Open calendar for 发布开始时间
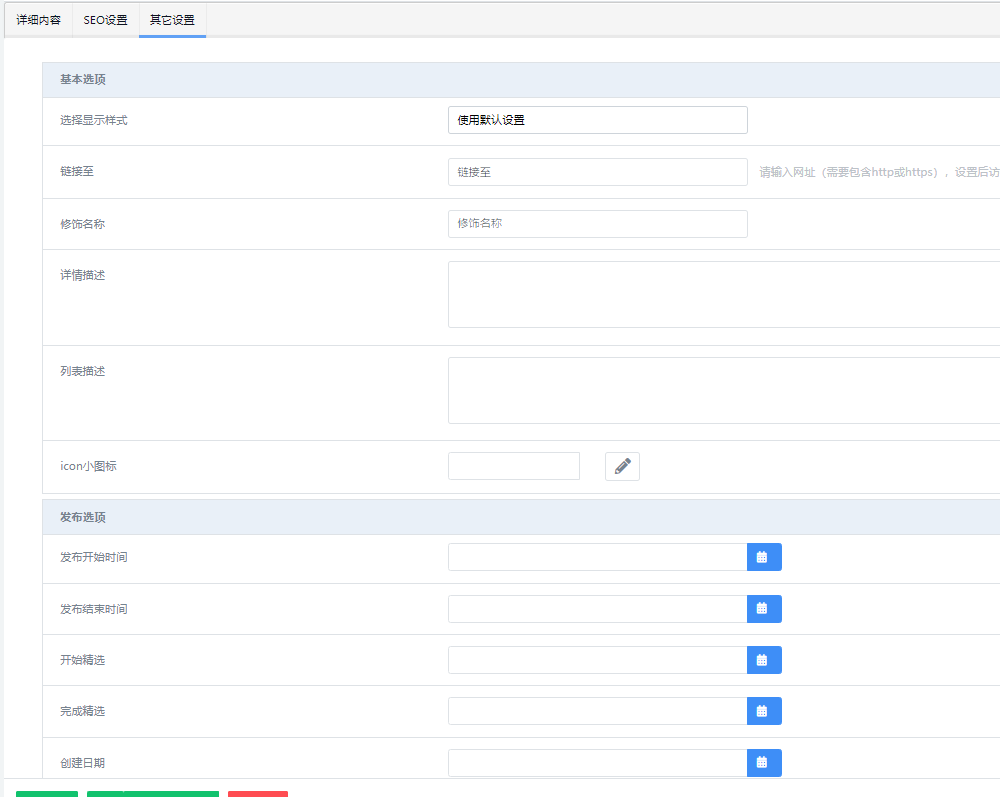1000x797 pixels. [x=764, y=557]
